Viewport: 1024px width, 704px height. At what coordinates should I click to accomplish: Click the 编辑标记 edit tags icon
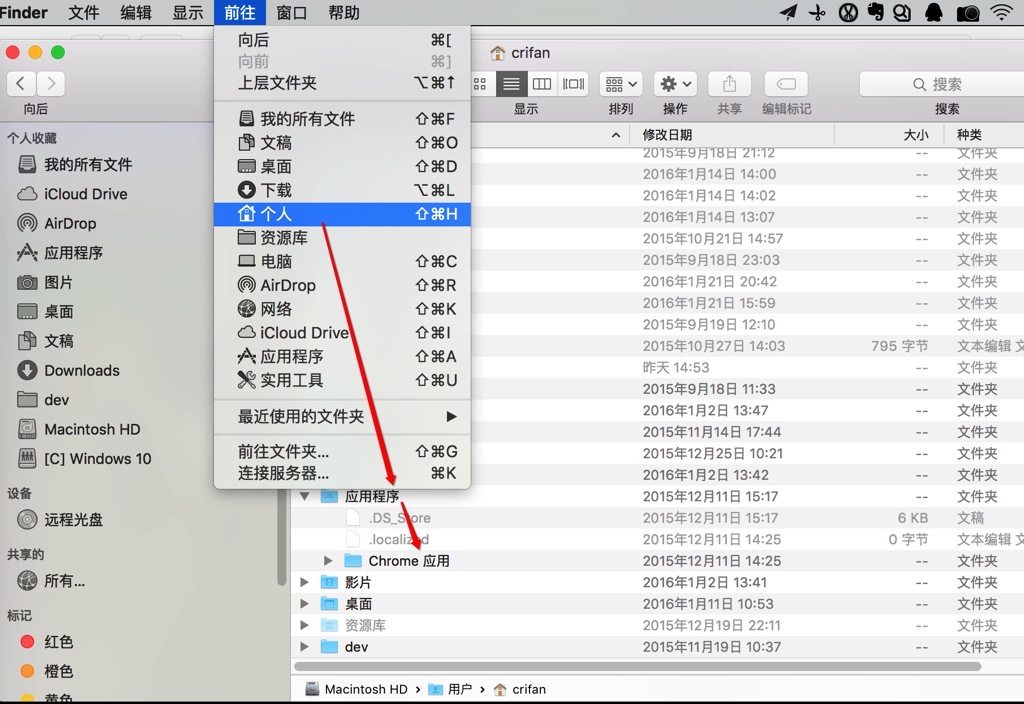785,84
